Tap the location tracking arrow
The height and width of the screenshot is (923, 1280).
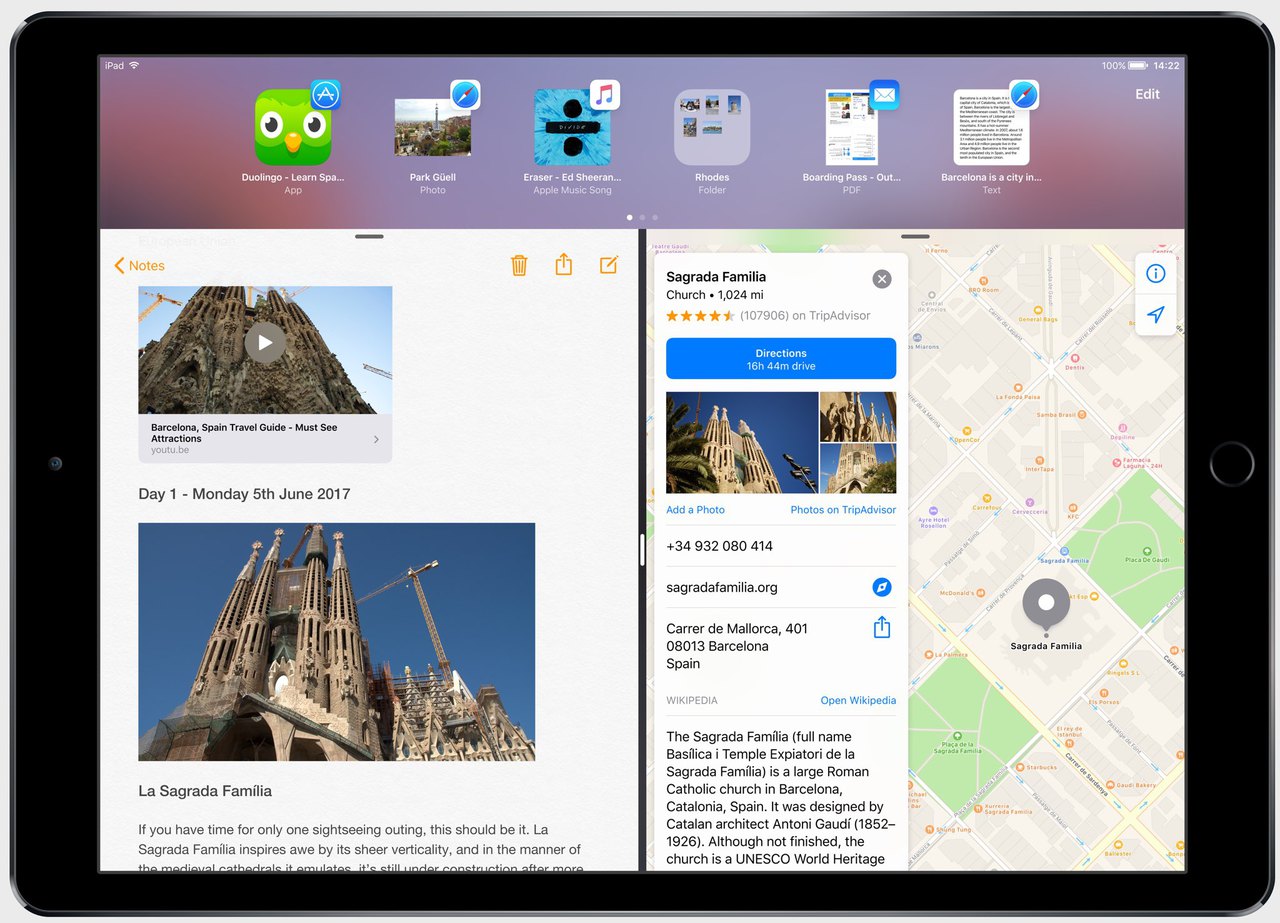click(x=1155, y=315)
